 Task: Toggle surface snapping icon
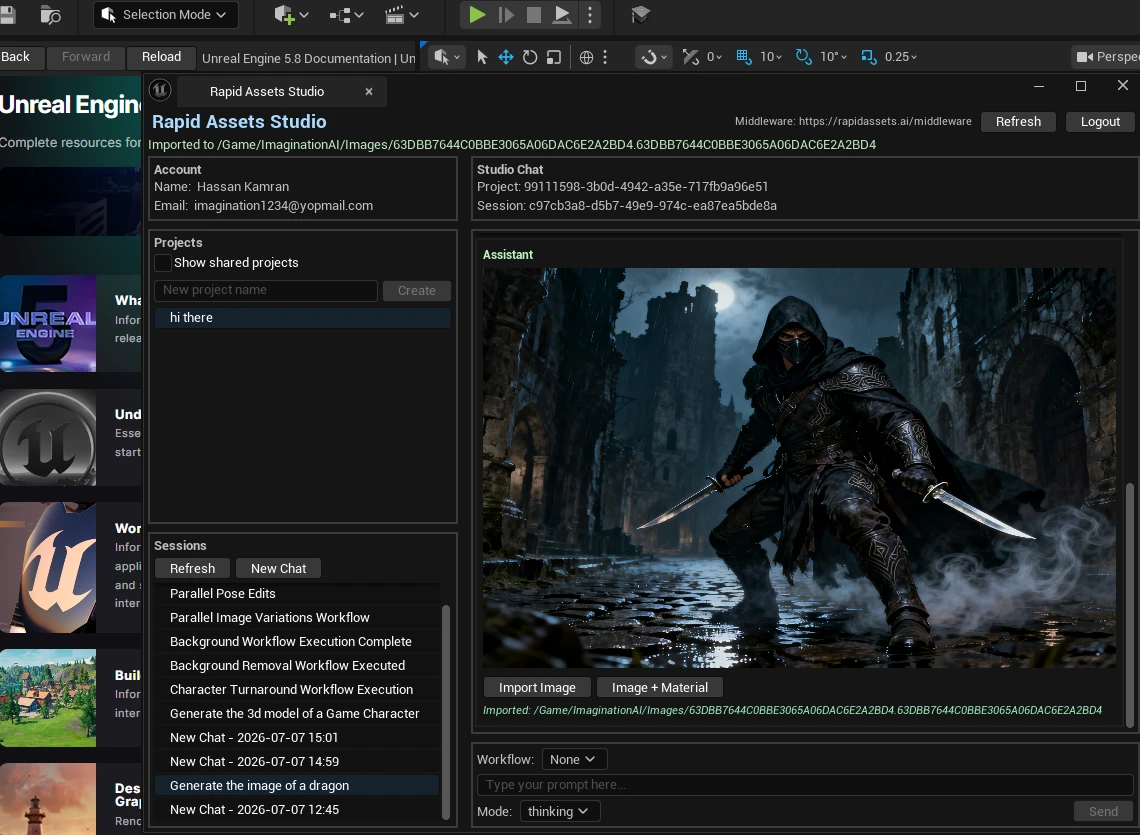(x=691, y=57)
